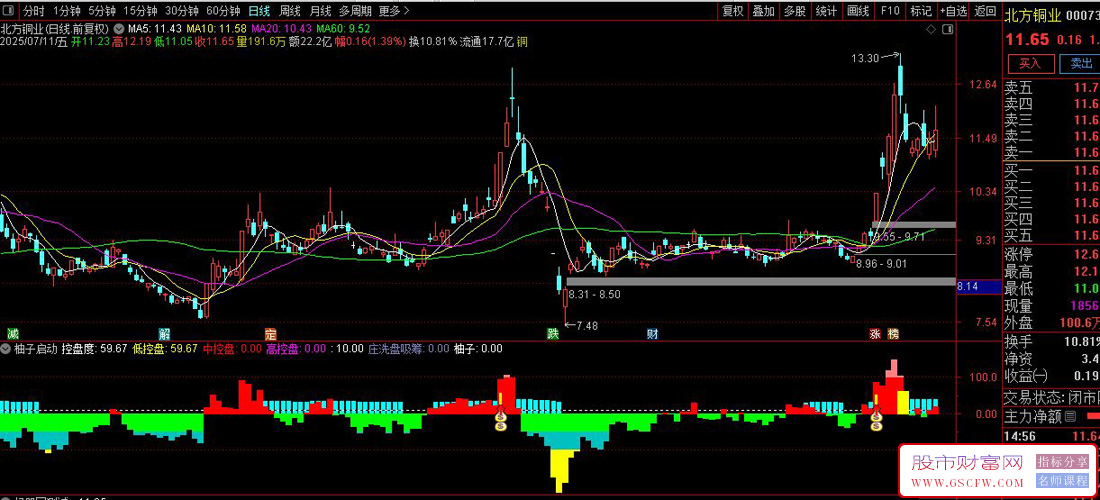Expand dropdown next to 北方铜业(日线,前复权)

pos(118,29)
